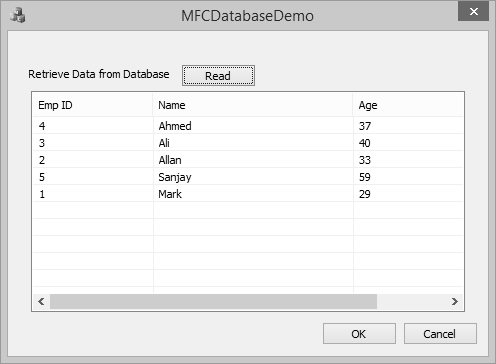Click the Retrieve Data from Database label
Screen dimensions: 496x364
[99, 74]
